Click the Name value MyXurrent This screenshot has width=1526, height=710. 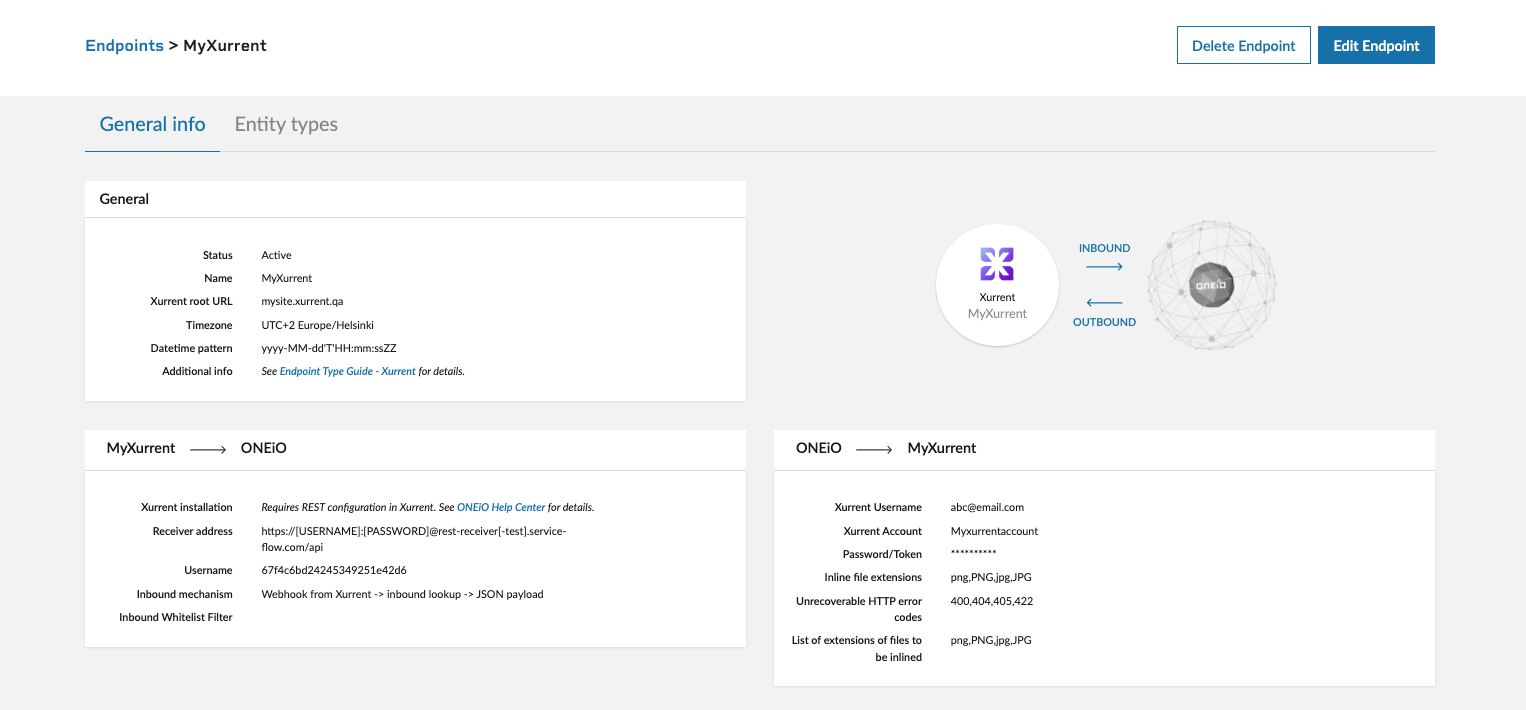(287, 278)
